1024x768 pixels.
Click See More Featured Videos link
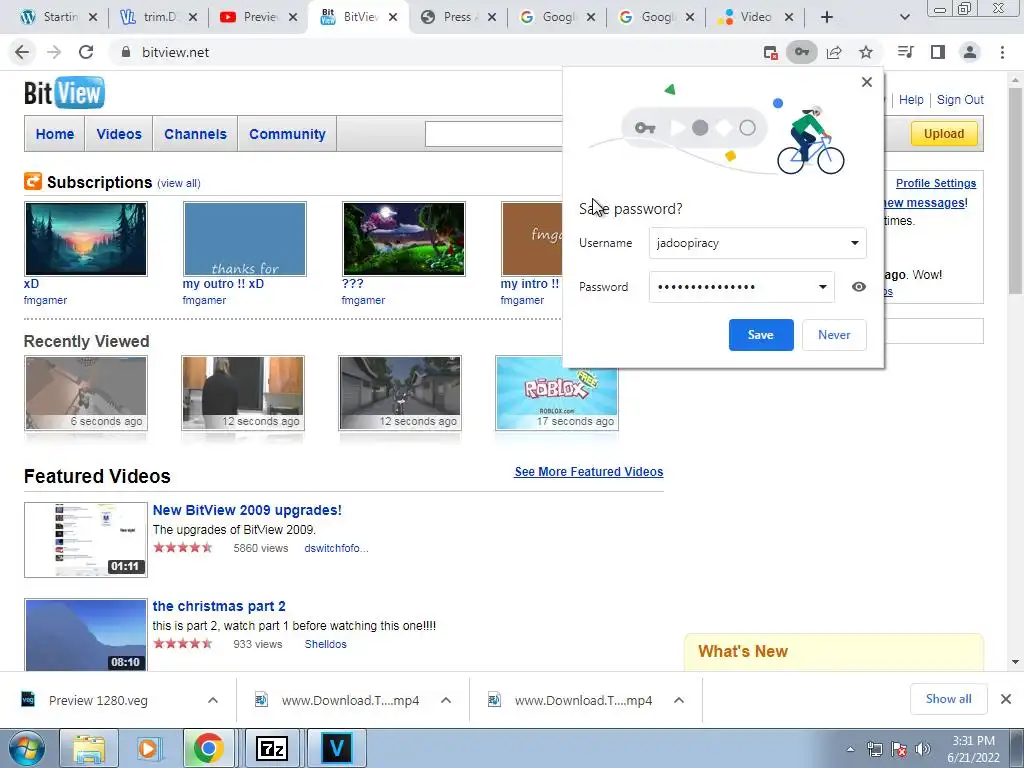click(x=588, y=472)
